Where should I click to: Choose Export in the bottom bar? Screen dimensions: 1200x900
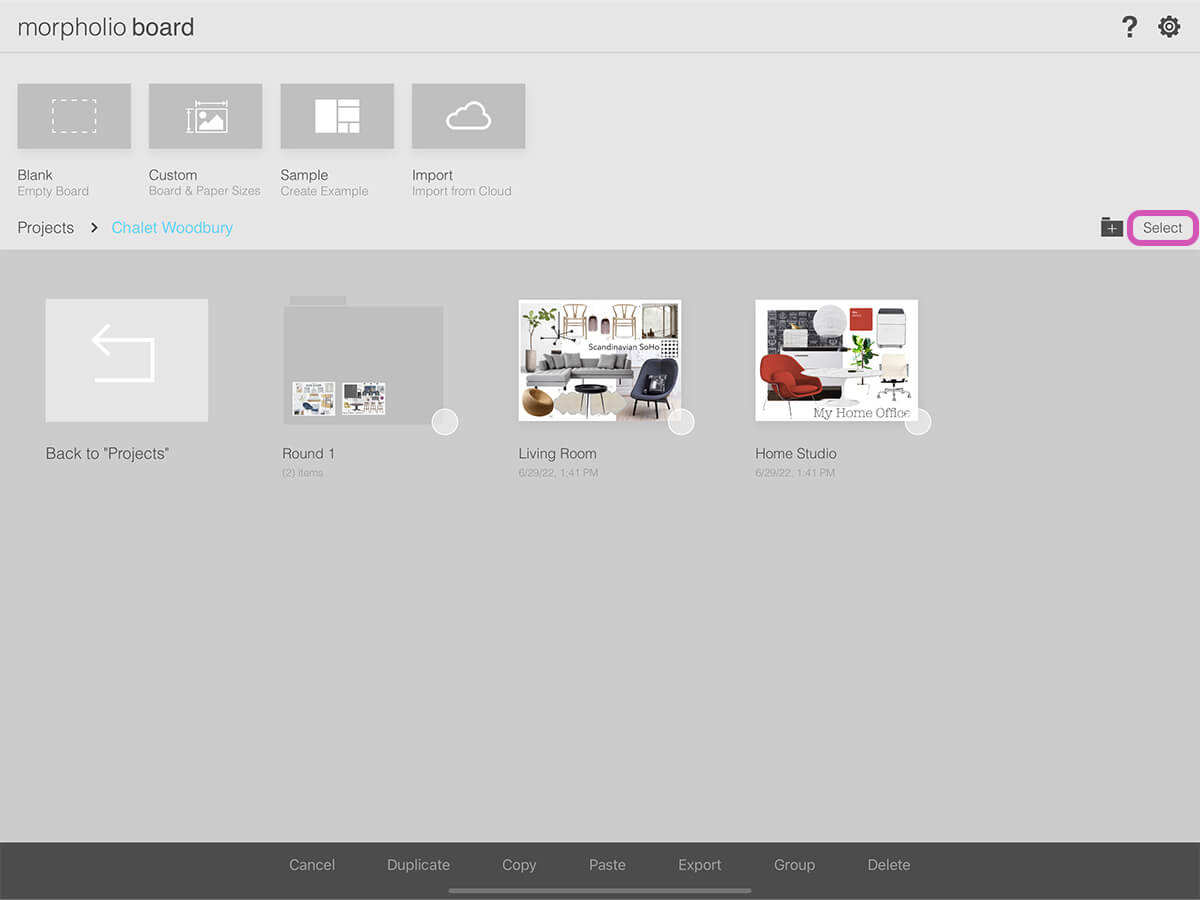pos(700,865)
